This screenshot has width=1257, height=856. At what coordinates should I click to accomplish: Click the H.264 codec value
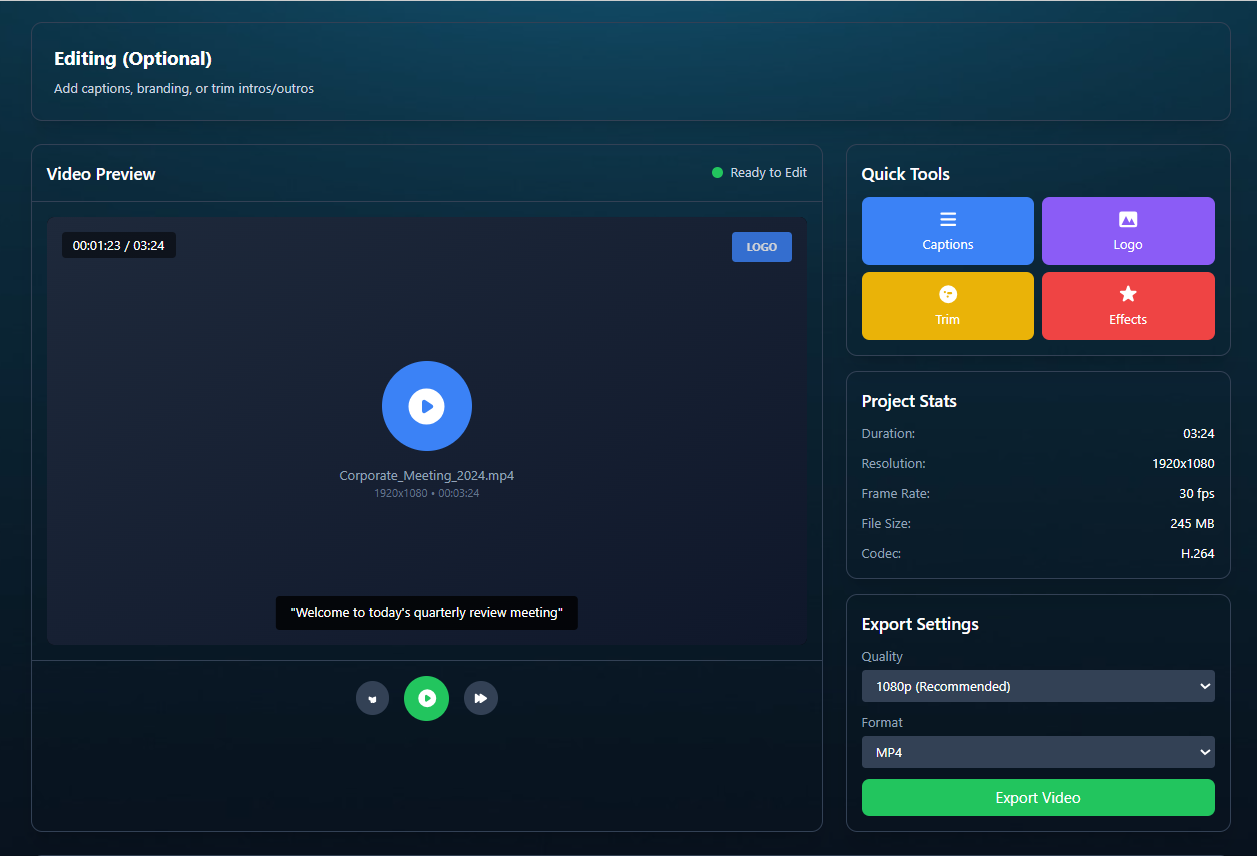point(1197,554)
